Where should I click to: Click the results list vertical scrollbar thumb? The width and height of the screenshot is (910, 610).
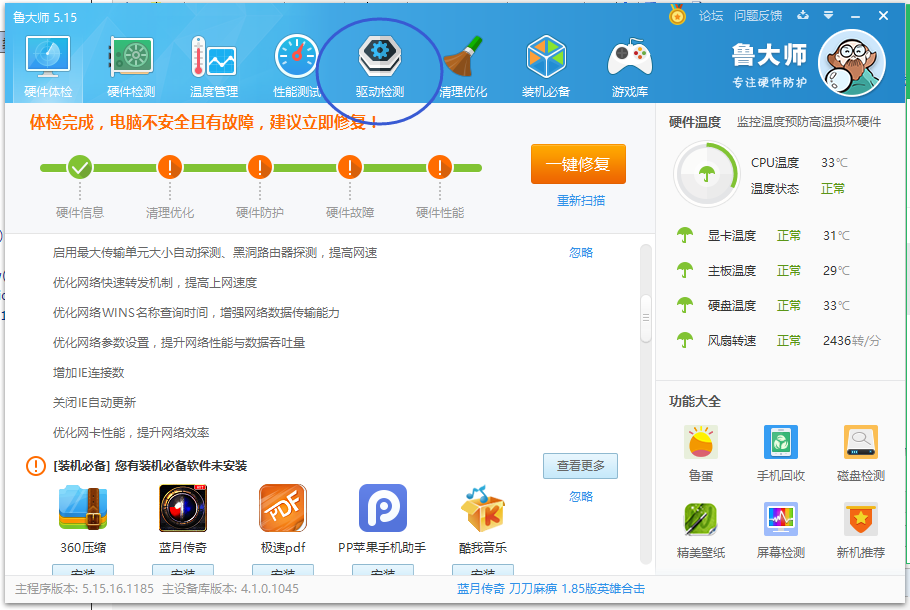click(646, 318)
